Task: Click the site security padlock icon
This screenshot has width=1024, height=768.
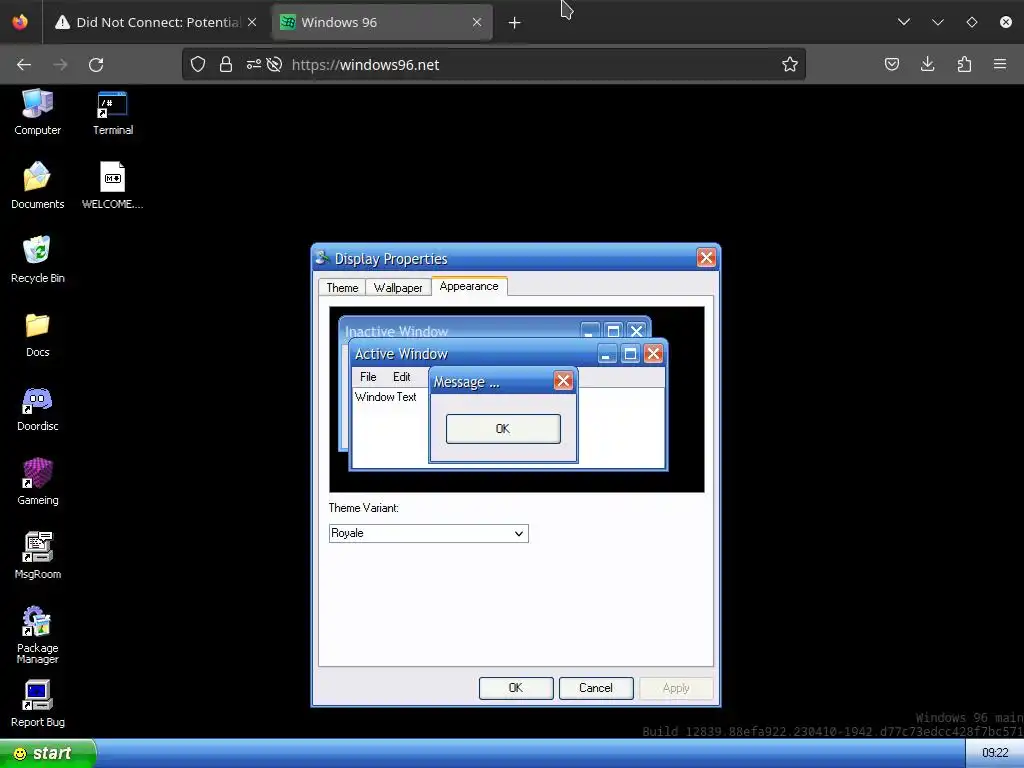Action: [x=226, y=64]
